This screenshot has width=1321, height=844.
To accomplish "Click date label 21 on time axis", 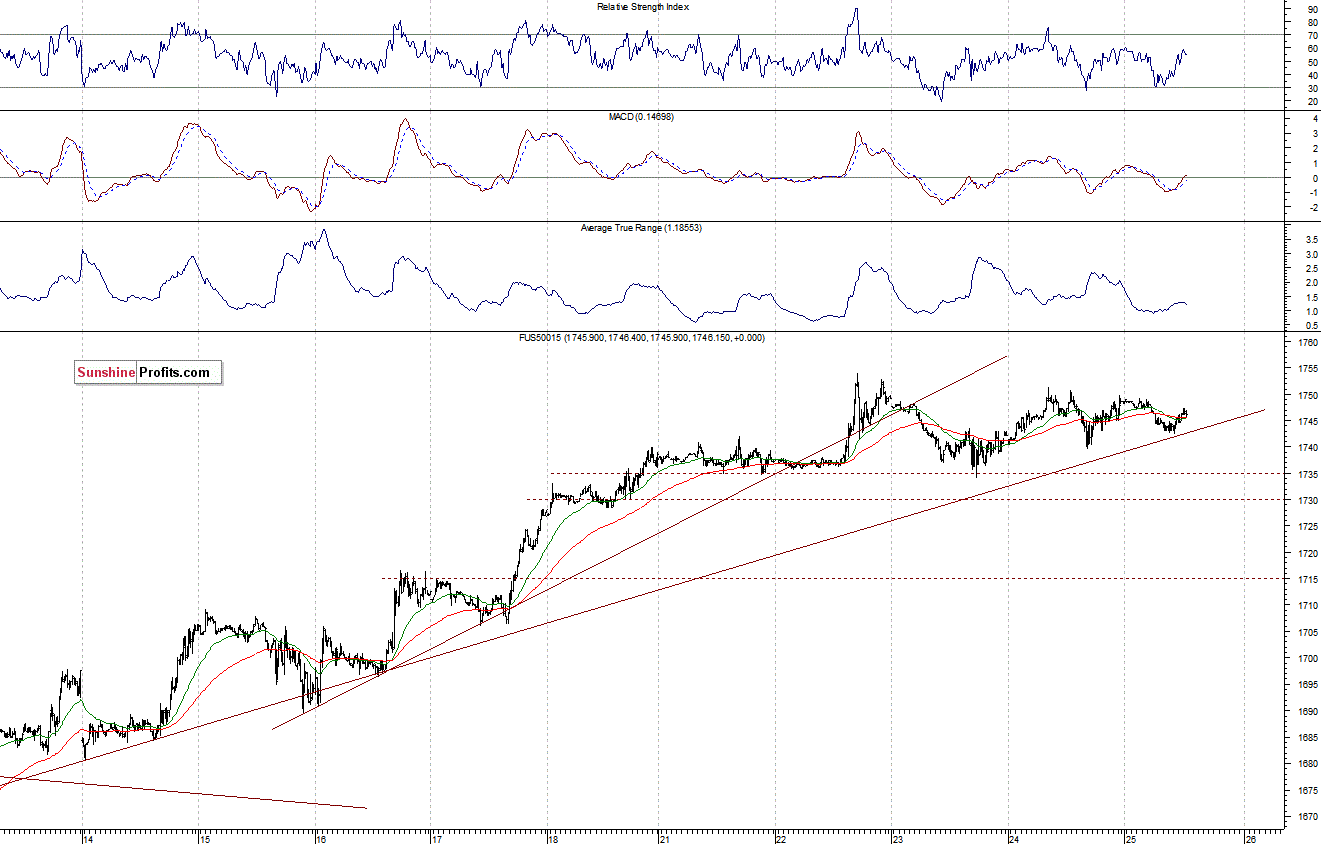I will [x=665, y=838].
